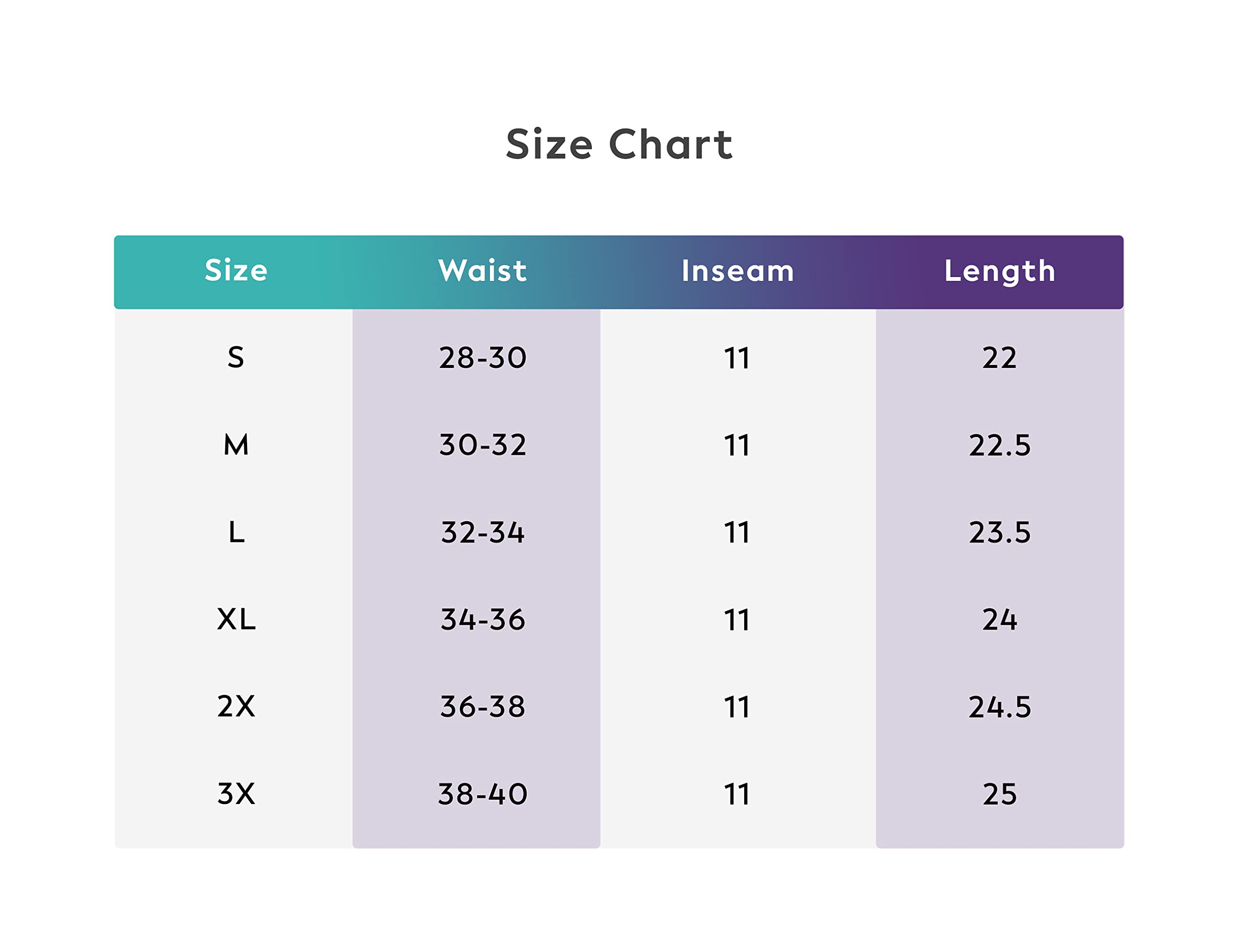This screenshot has width=1238, height=952.
Task: Select the Waist column header
Action: tap(483, 270)
